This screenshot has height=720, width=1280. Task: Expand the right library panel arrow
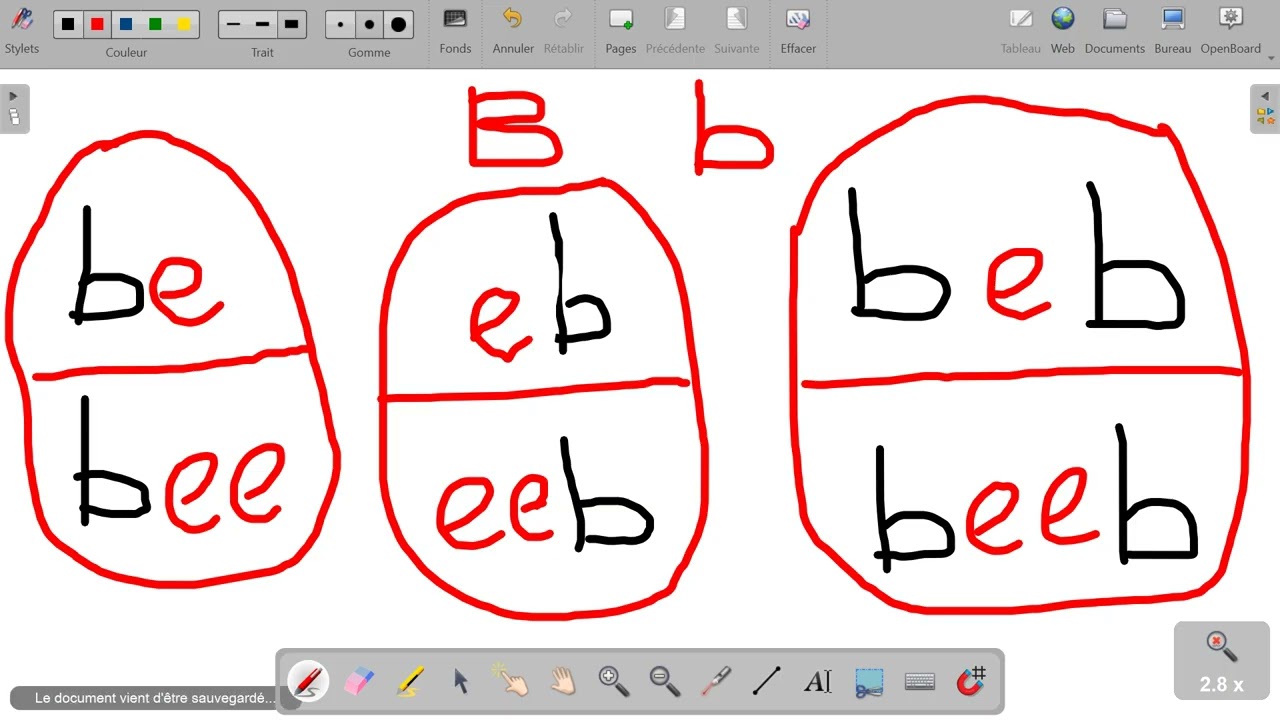click(x=1265, y=96)
